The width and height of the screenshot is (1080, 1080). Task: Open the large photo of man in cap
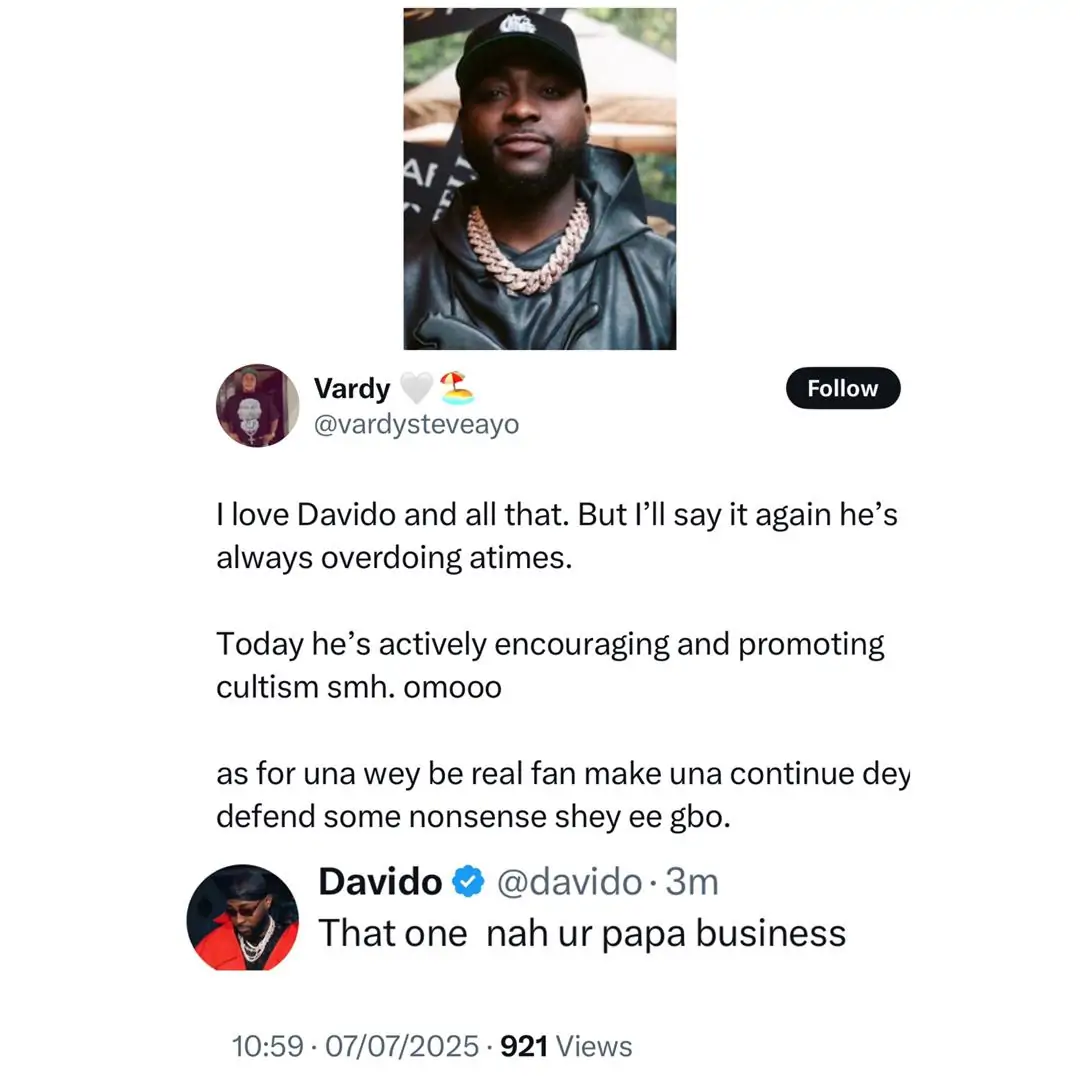click(x=540, y=179)
